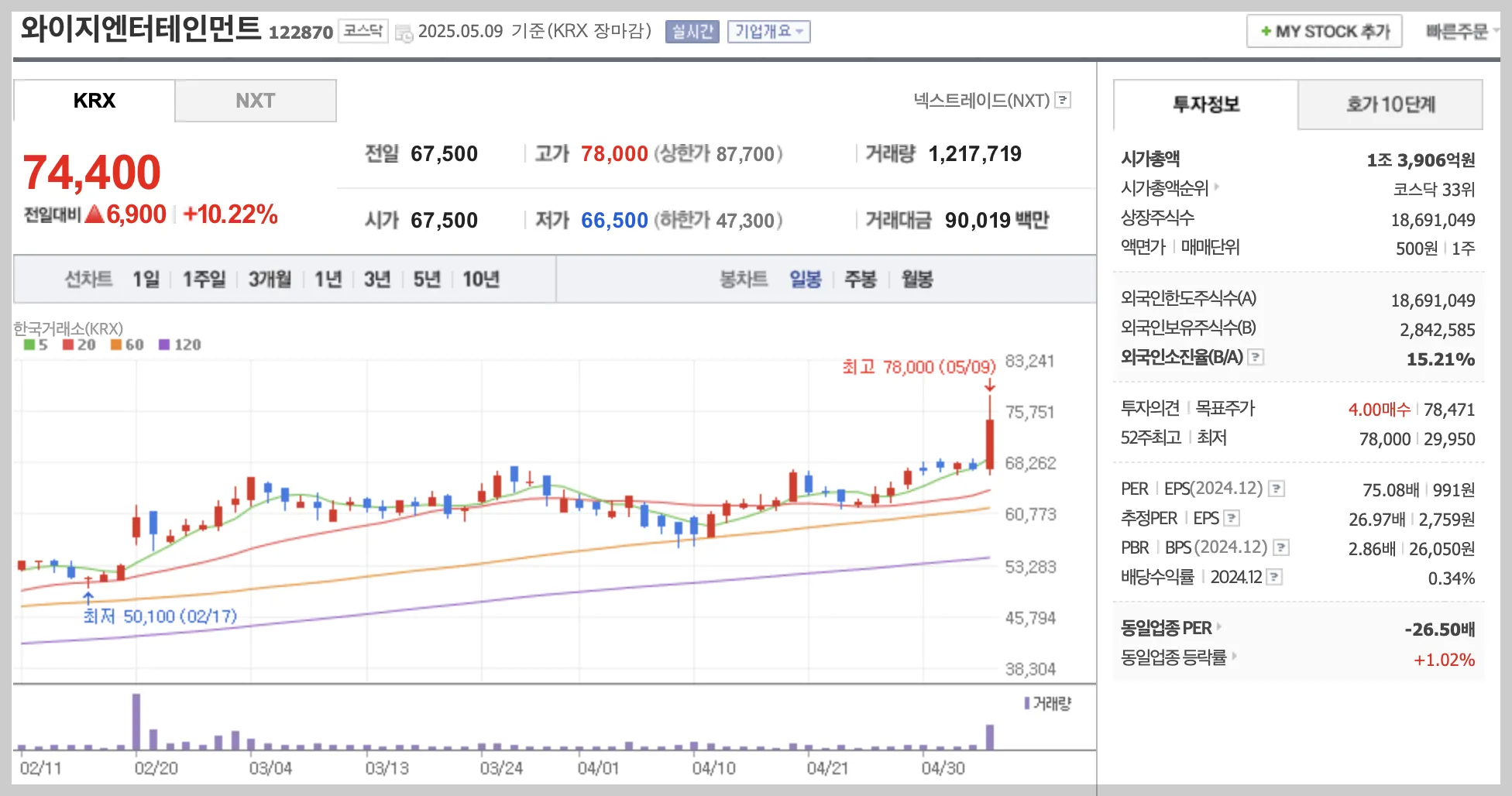Screen dimensions: 1512x796
Task: Expand the 기업개요 dropdown
Action: (x=768, y=32)
